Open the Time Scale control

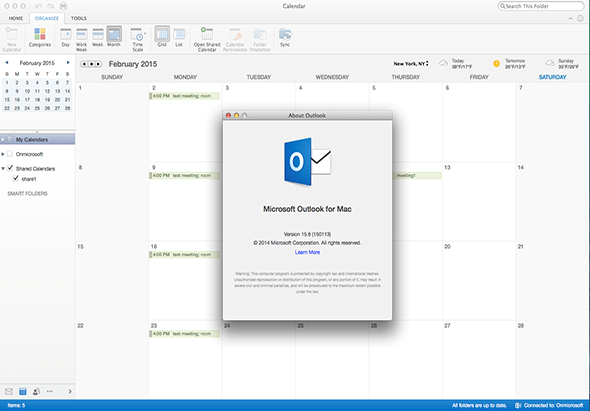tap(138, 39)
